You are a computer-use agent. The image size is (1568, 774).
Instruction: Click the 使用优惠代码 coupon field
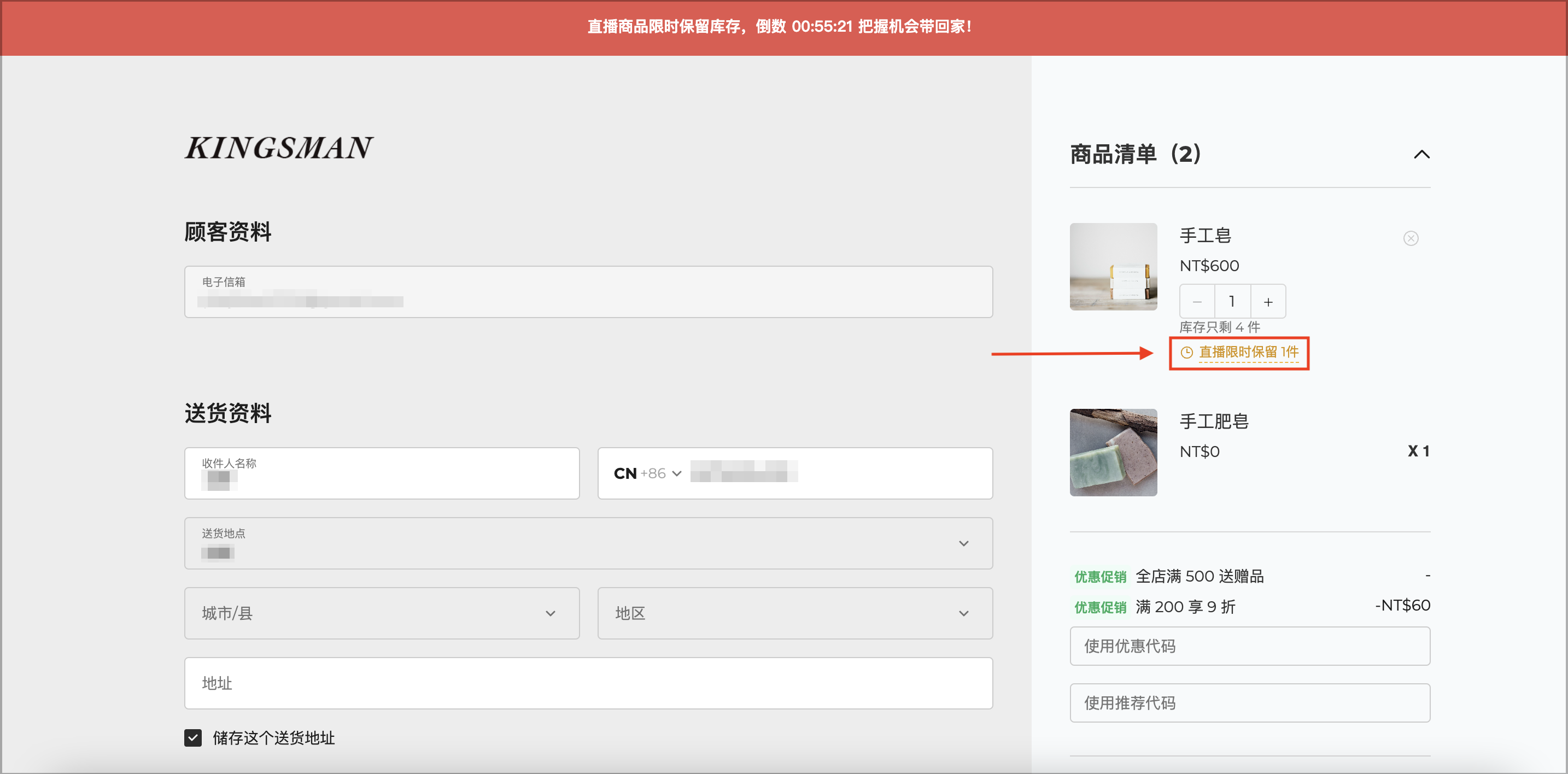(x=1250, y=646)
